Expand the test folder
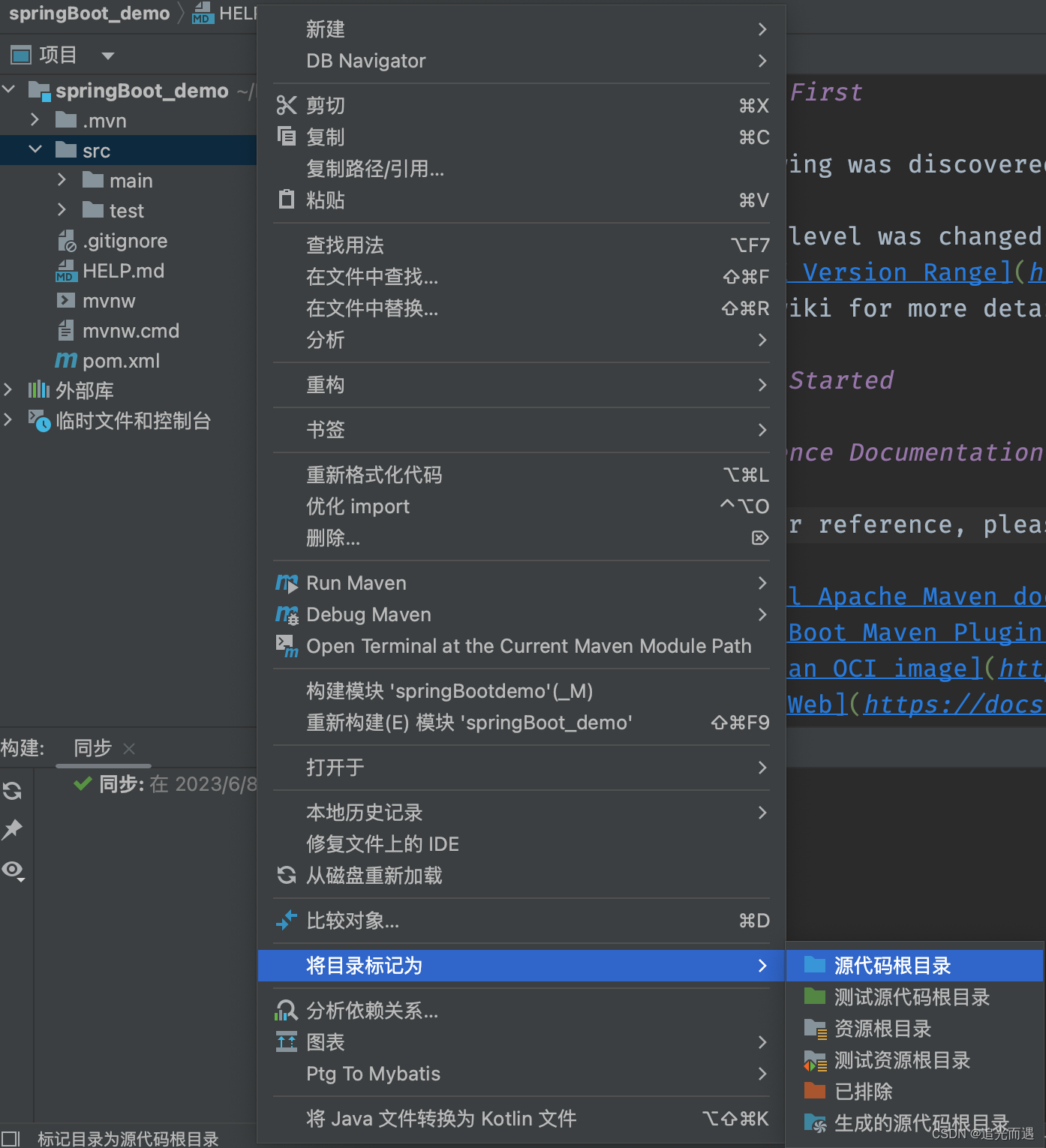This screenshot has height=1148, width=1046. (62, 209)
